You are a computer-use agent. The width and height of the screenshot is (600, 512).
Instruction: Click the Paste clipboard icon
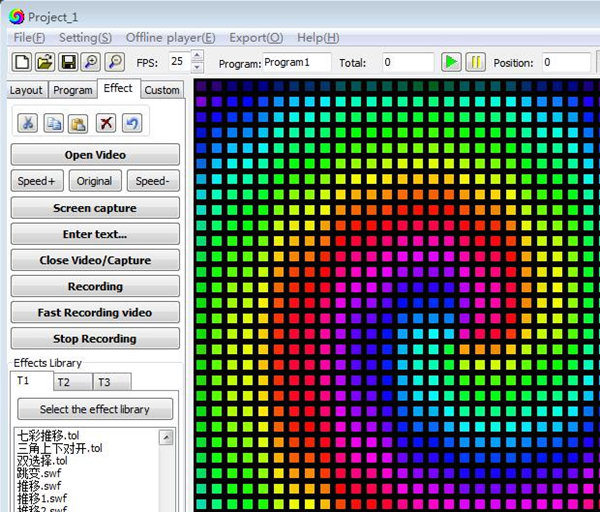pyautogui.click(x=78, y=123)
